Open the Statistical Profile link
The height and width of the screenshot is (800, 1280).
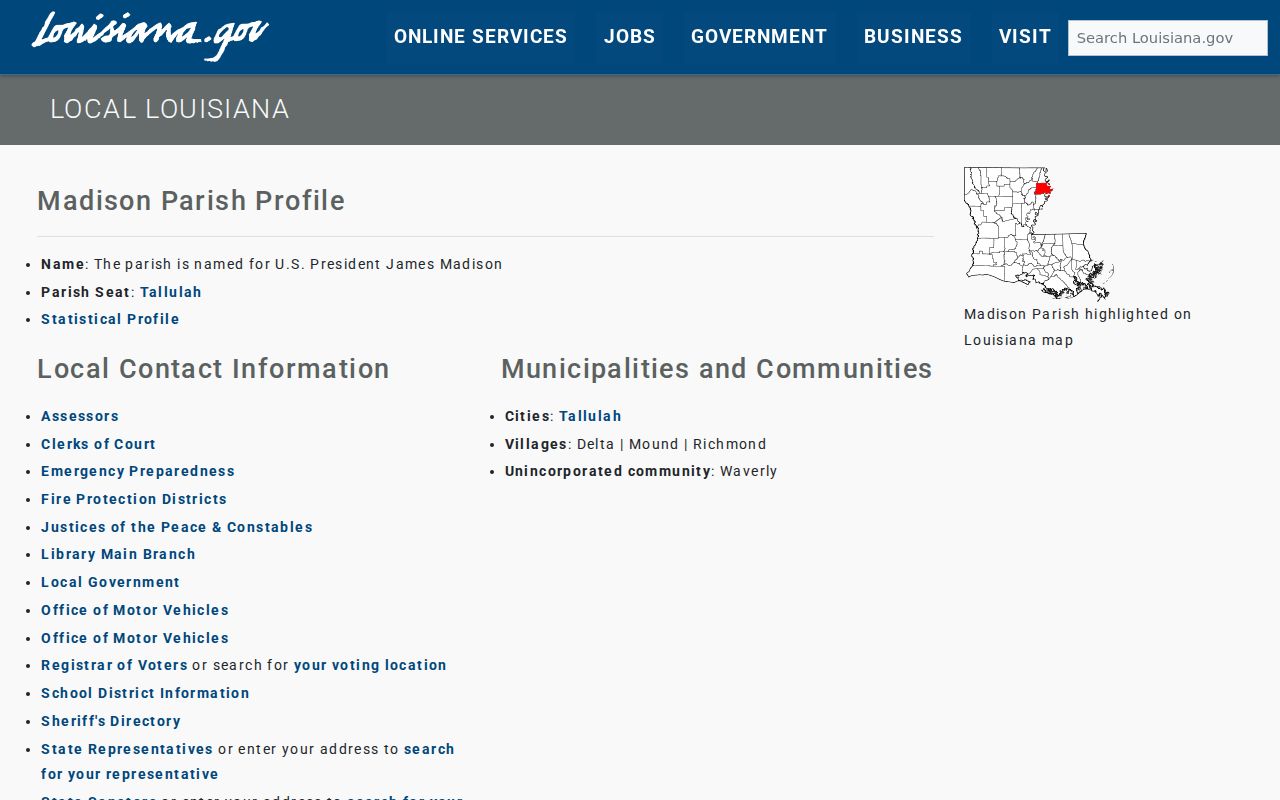pos(110,319)
